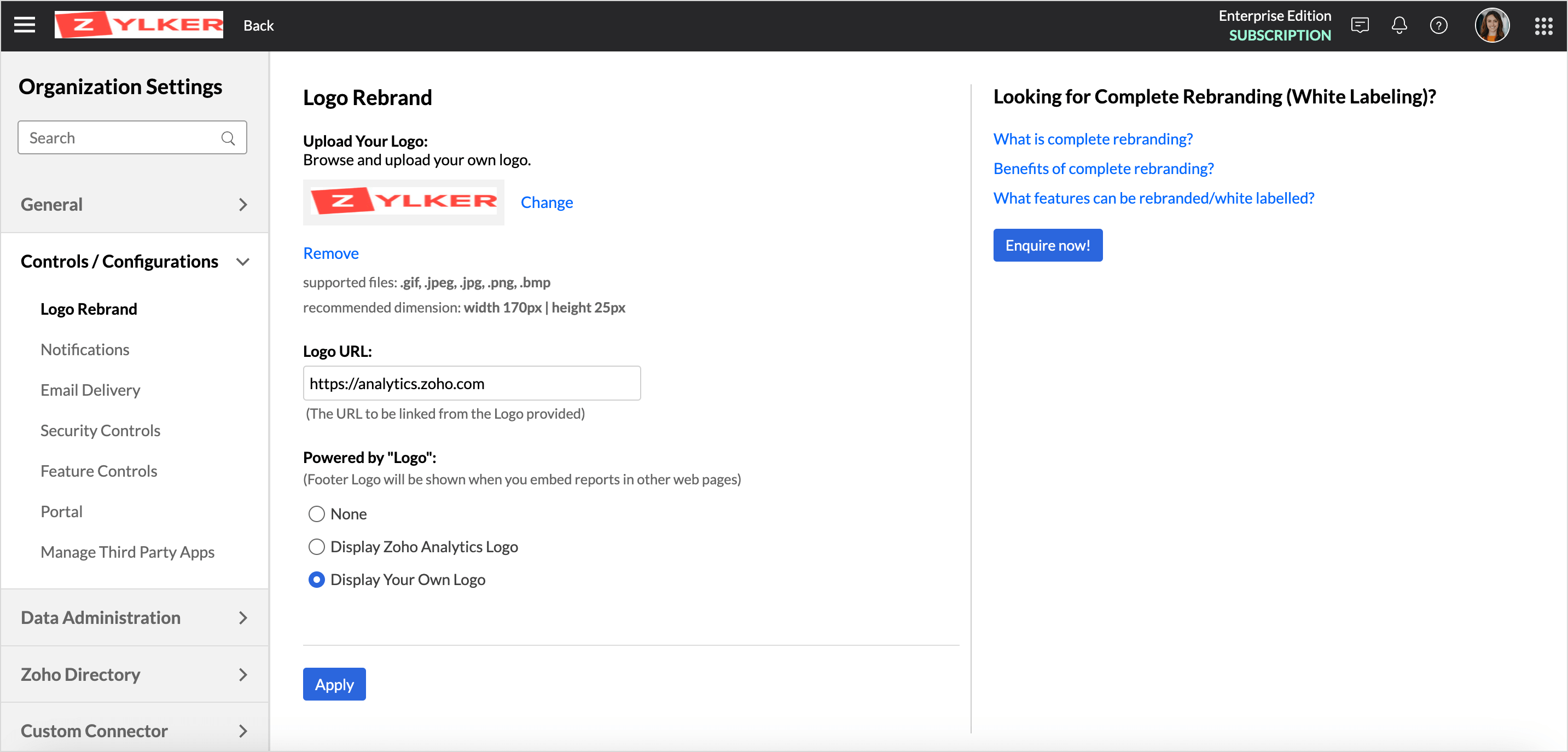1568x752 pixels.
Task: Open What features can be rebranded link
Action: tap(1153, 198)
